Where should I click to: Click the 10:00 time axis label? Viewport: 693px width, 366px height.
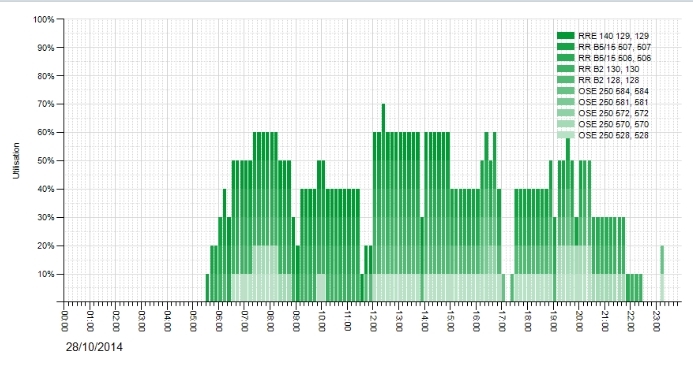click(321, 320)
